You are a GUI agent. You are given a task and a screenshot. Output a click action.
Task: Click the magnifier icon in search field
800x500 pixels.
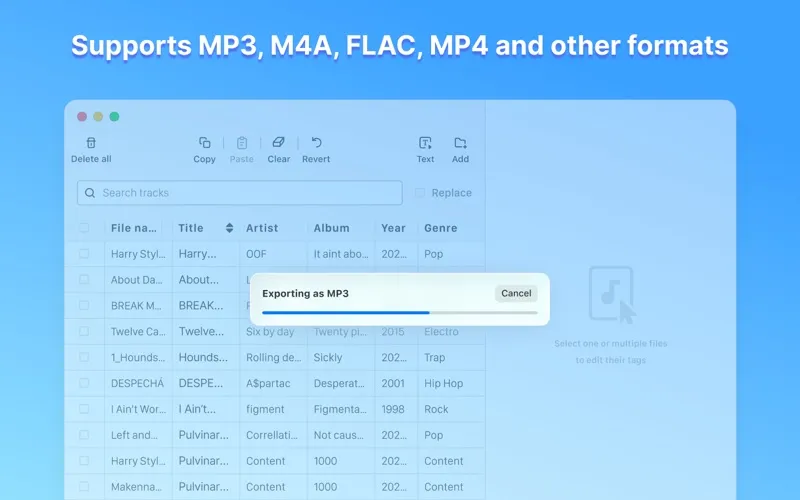[x=90, y=193]
